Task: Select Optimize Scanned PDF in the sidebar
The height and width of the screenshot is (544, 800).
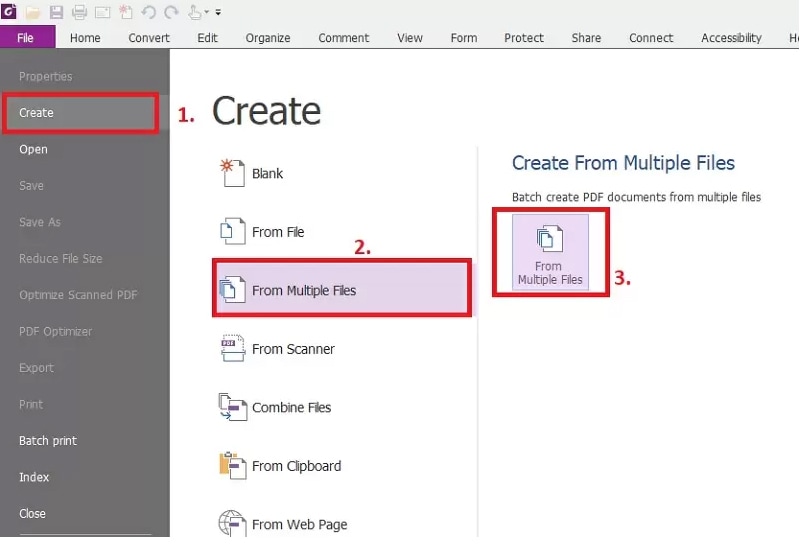Action: [x=78, y=295]
